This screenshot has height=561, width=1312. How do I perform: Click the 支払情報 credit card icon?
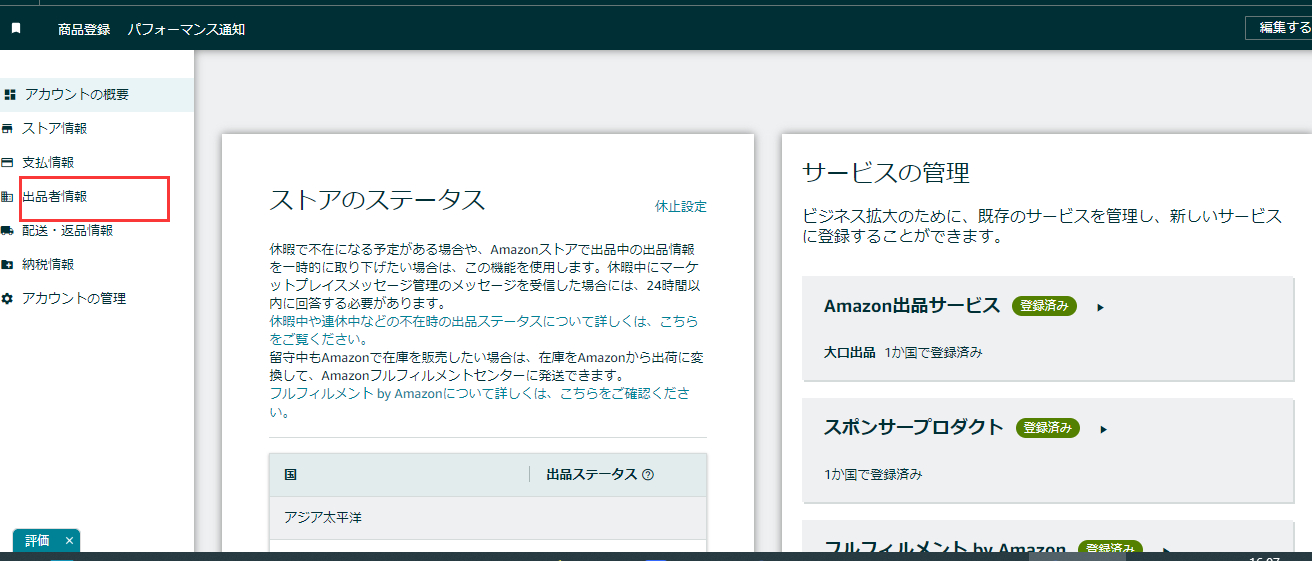click(8, 163)
